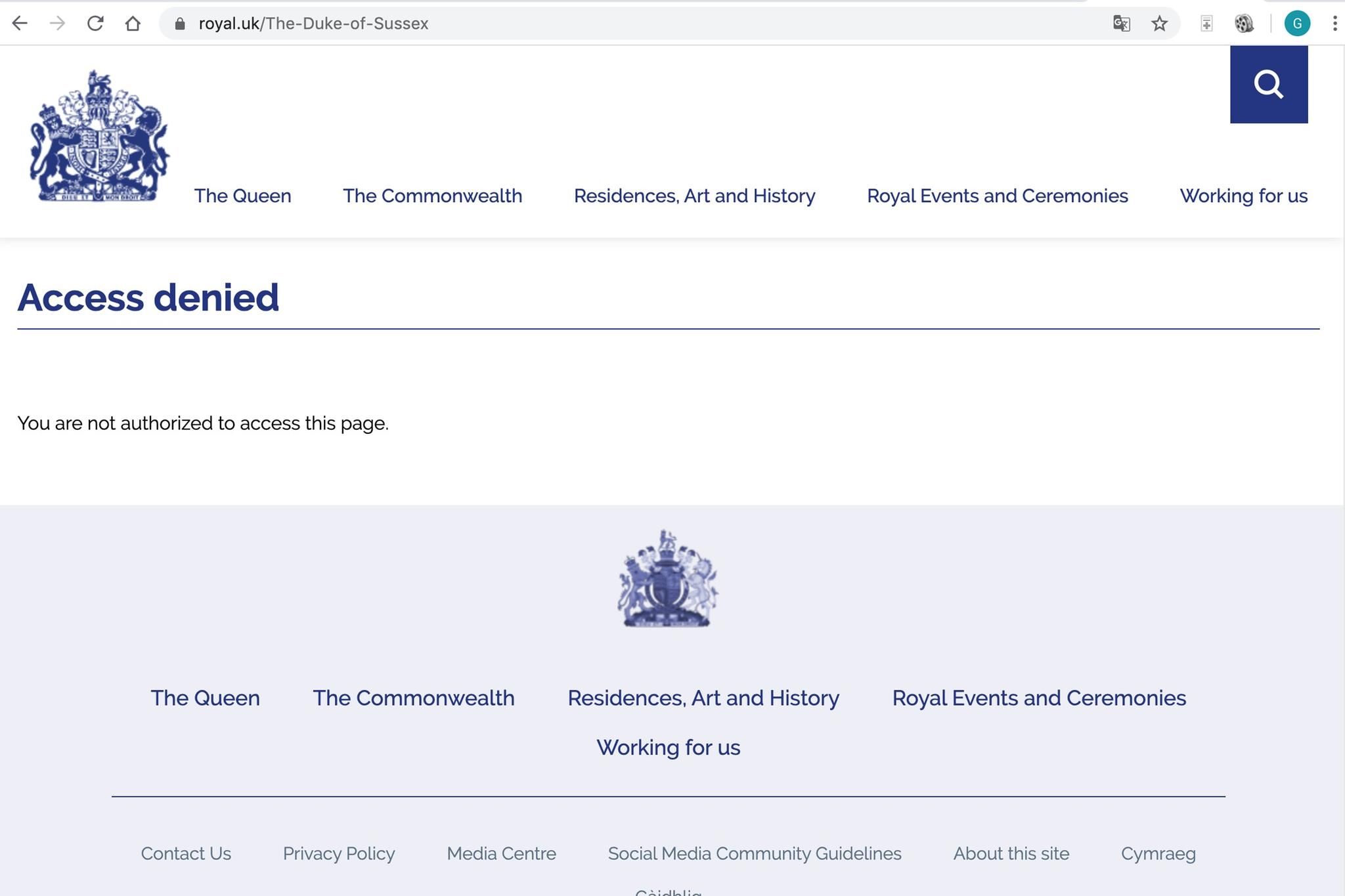Switch to Cymraeg language link

1158,853
